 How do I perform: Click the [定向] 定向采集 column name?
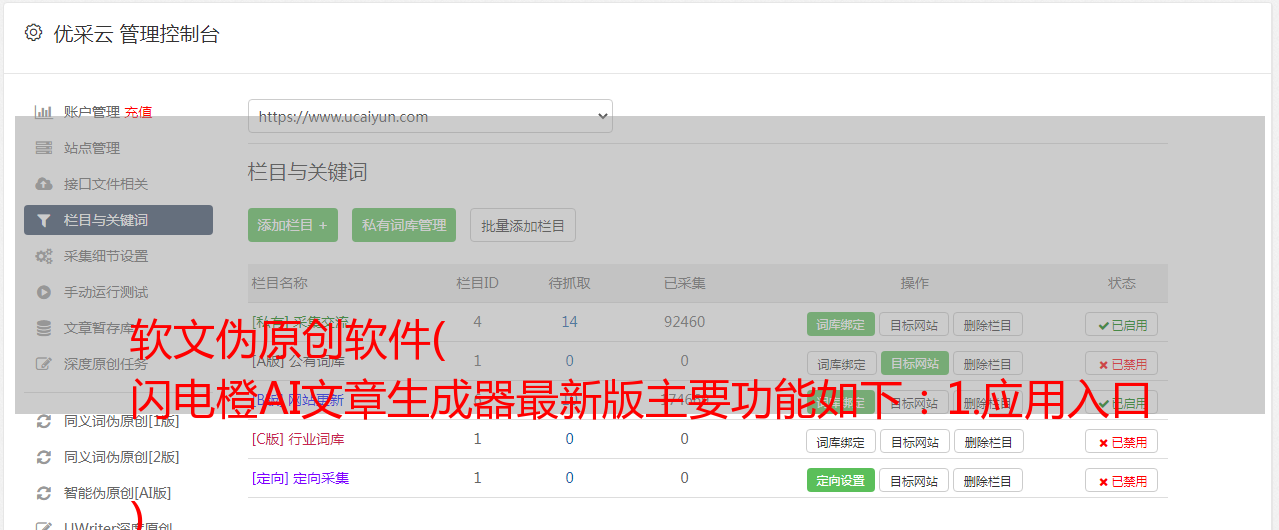300,478
